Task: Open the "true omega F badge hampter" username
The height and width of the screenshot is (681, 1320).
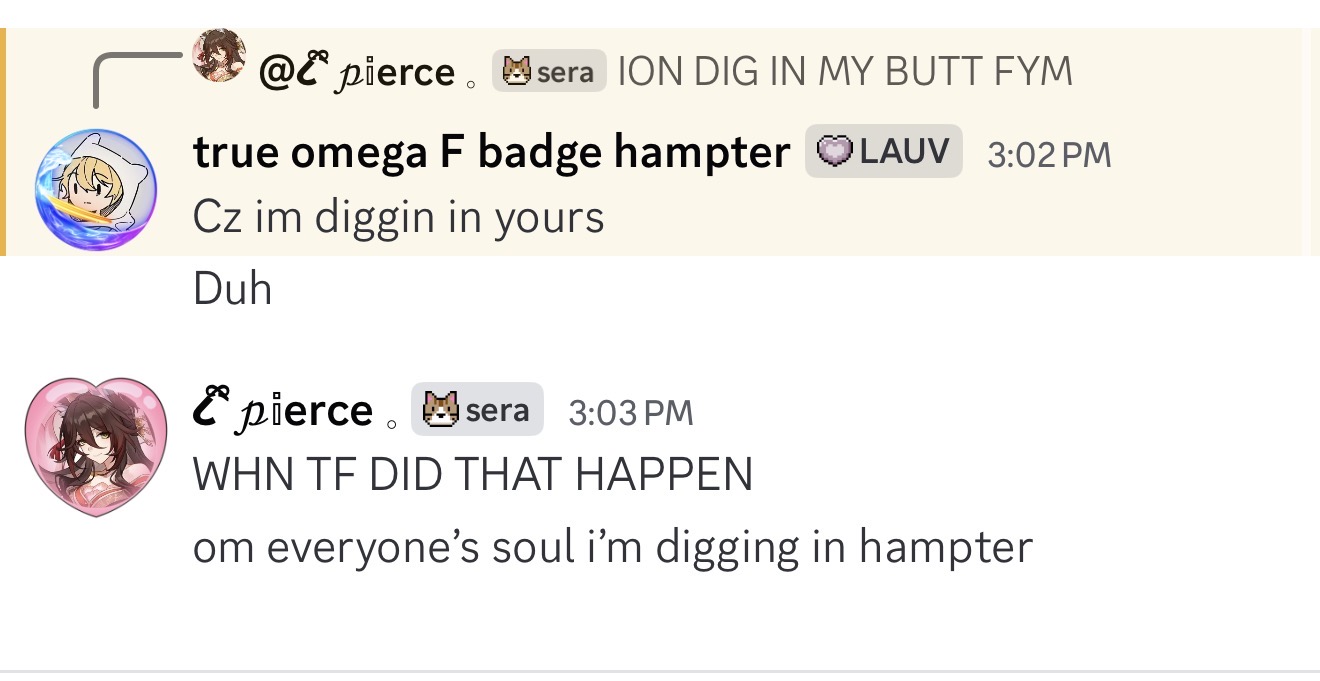Action: (x=491, y=152)
